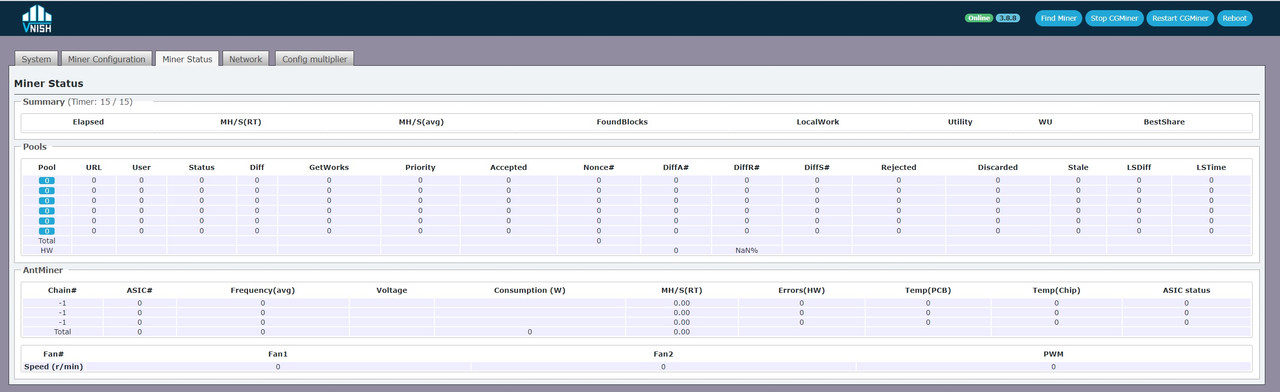The image size is (1280, 392).
Task: Click the AntMiner section legend
Action: point(43,269)
